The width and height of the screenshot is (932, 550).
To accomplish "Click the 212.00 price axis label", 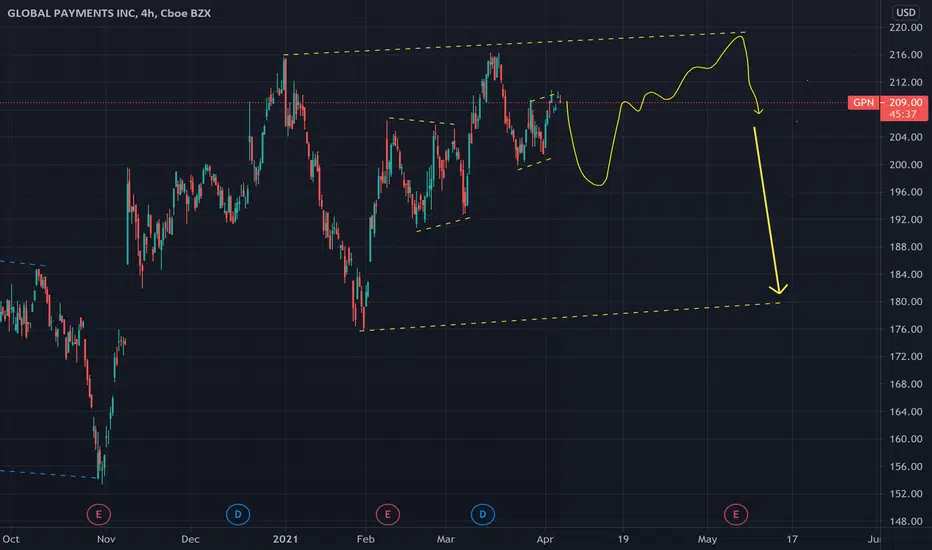I will [x=905, y=82].
